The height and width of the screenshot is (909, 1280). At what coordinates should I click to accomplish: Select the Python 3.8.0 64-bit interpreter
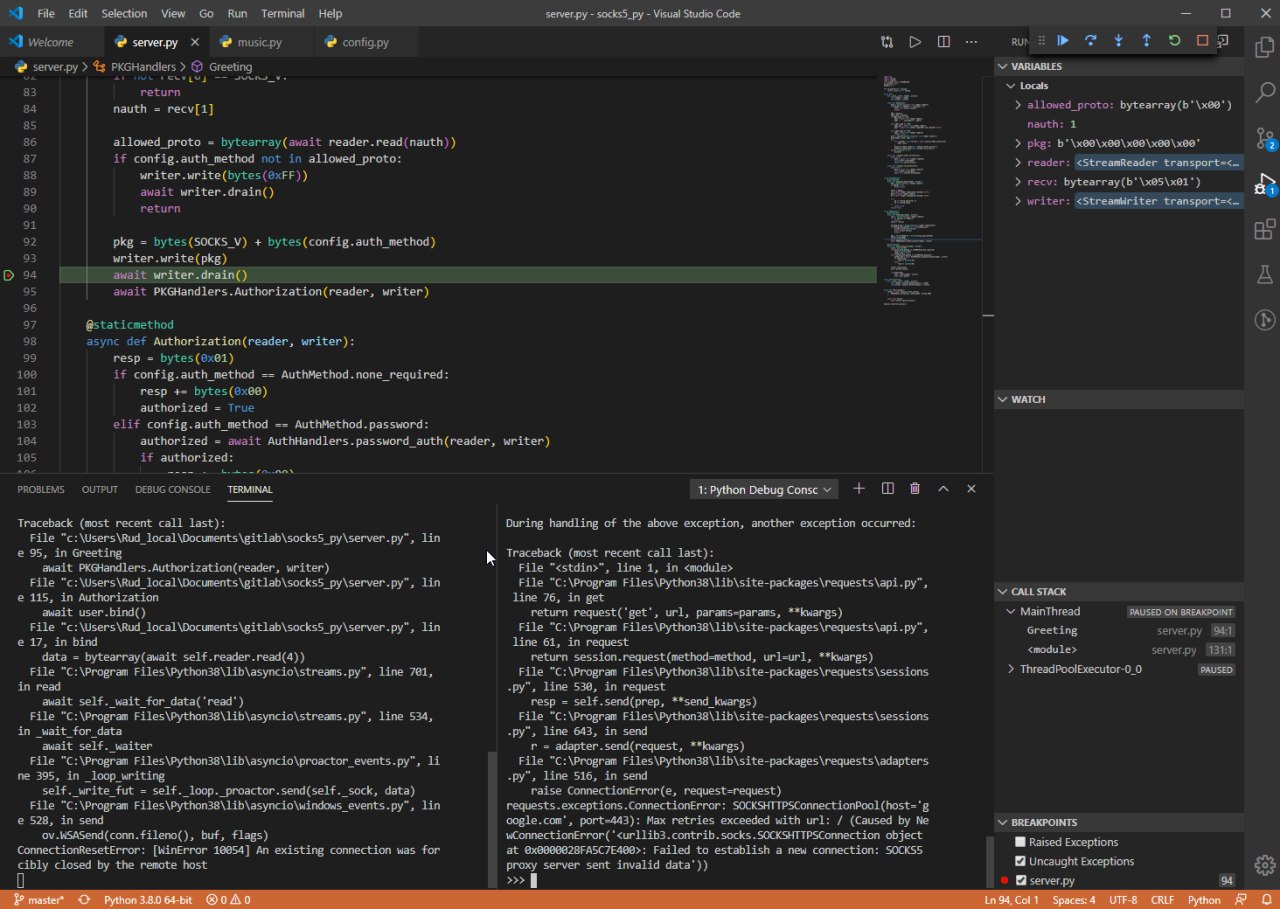148,900
